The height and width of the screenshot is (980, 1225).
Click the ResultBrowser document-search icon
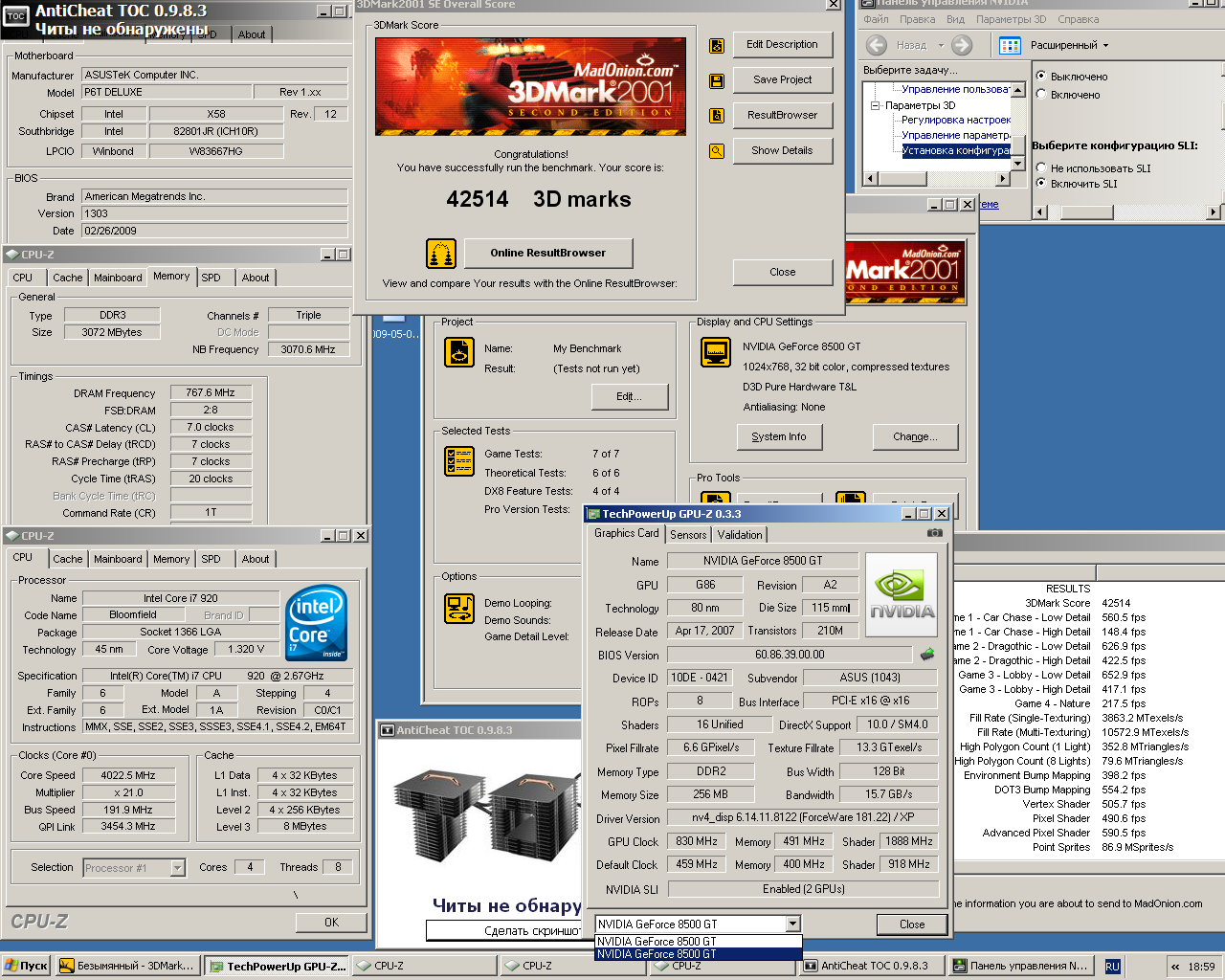click(717, 116)
